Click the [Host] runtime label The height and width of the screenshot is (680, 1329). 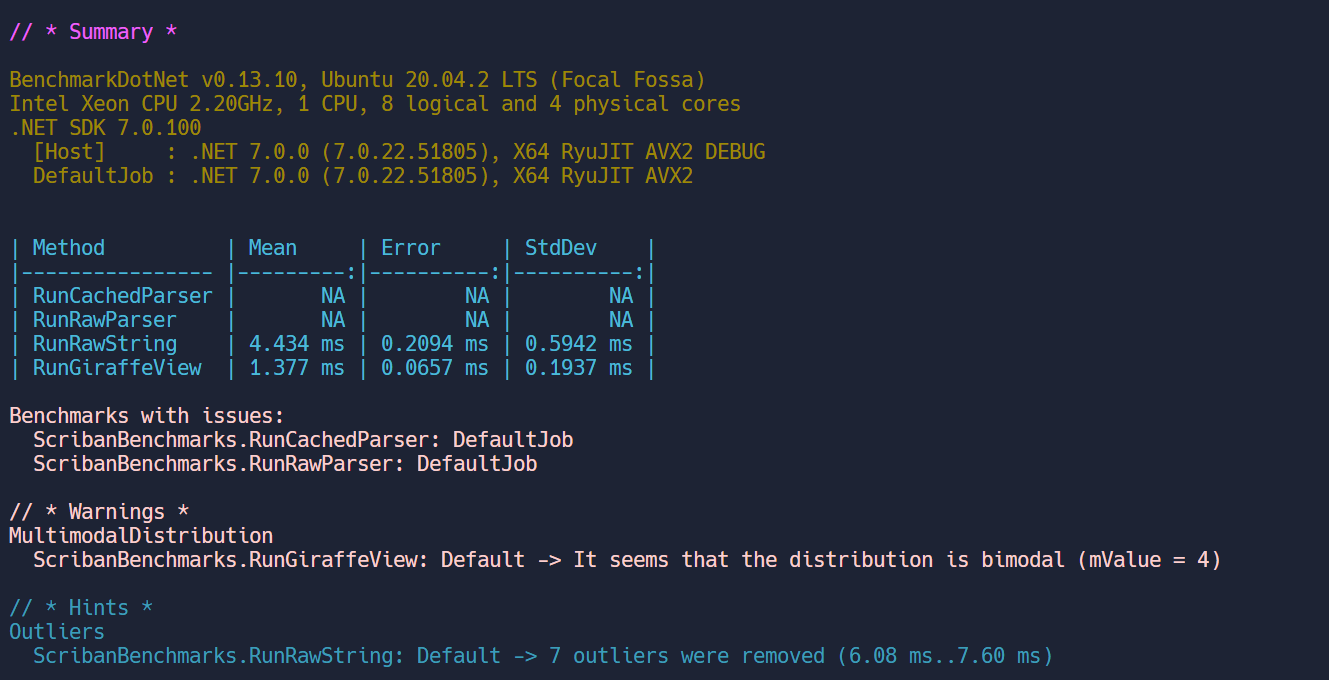(x=69, y=152)
